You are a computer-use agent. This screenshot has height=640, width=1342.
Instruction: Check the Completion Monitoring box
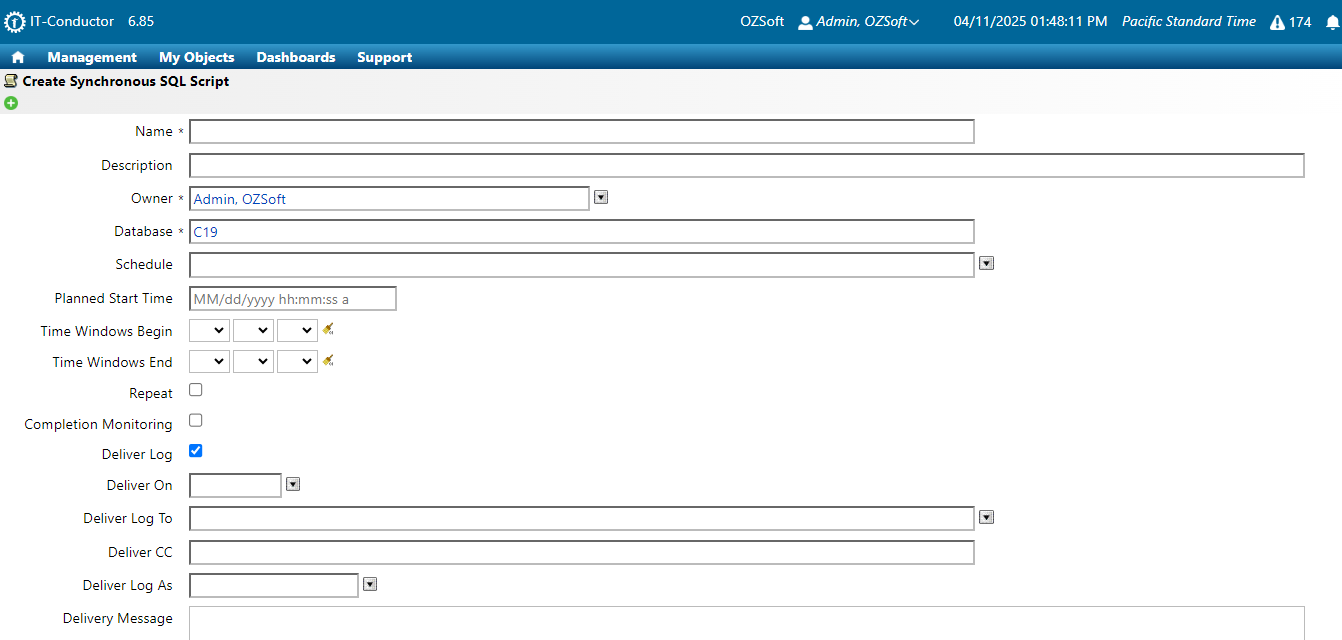(x=196, y=420)
